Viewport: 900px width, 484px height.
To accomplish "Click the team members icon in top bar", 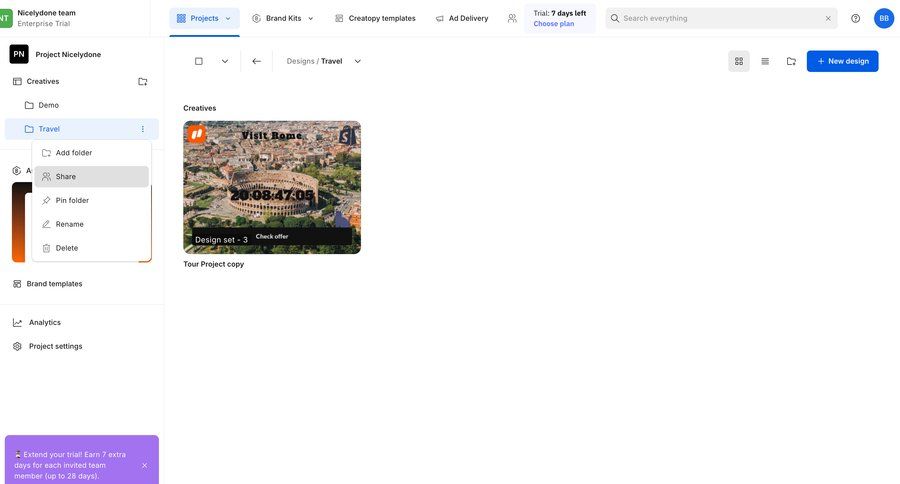I will (512, 18).
